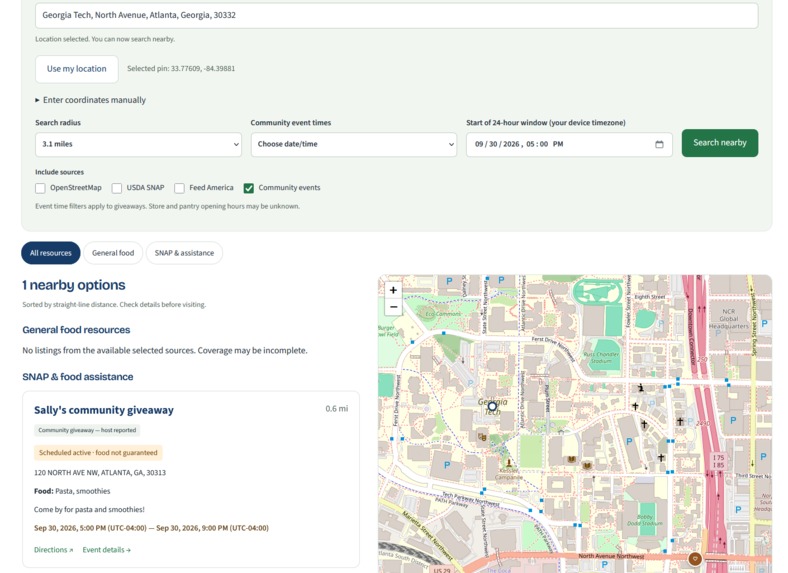Zoom out on the map

[393, 307]
